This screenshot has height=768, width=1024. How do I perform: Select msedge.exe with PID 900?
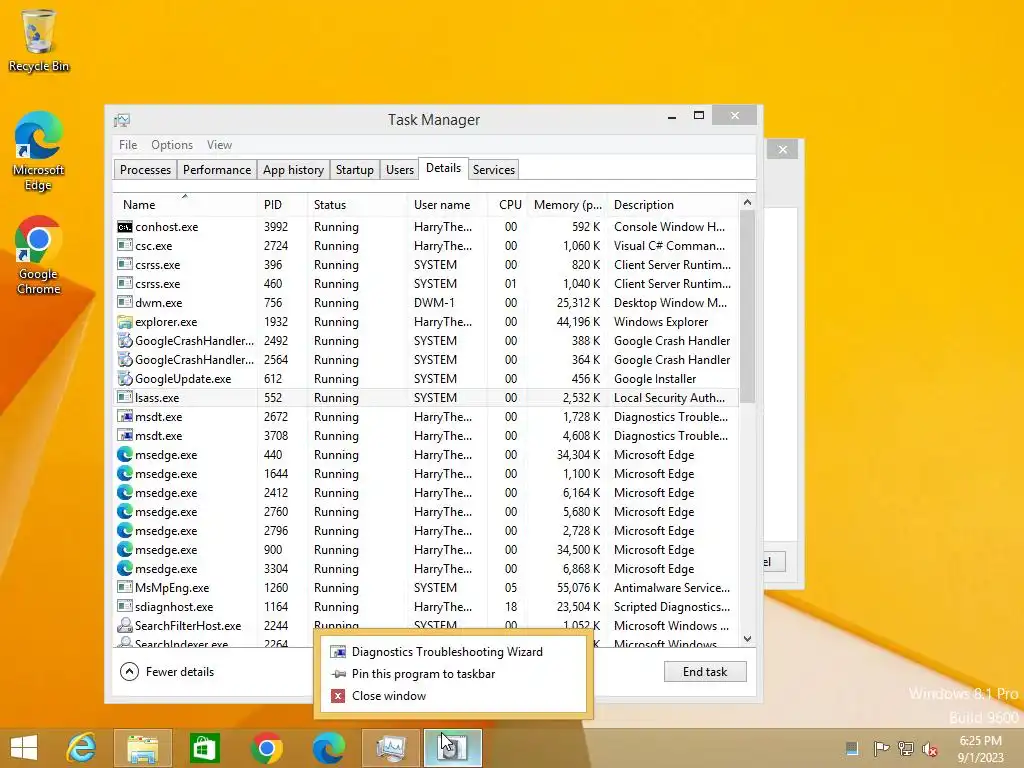pyautogui.click(x=426, y=550)
